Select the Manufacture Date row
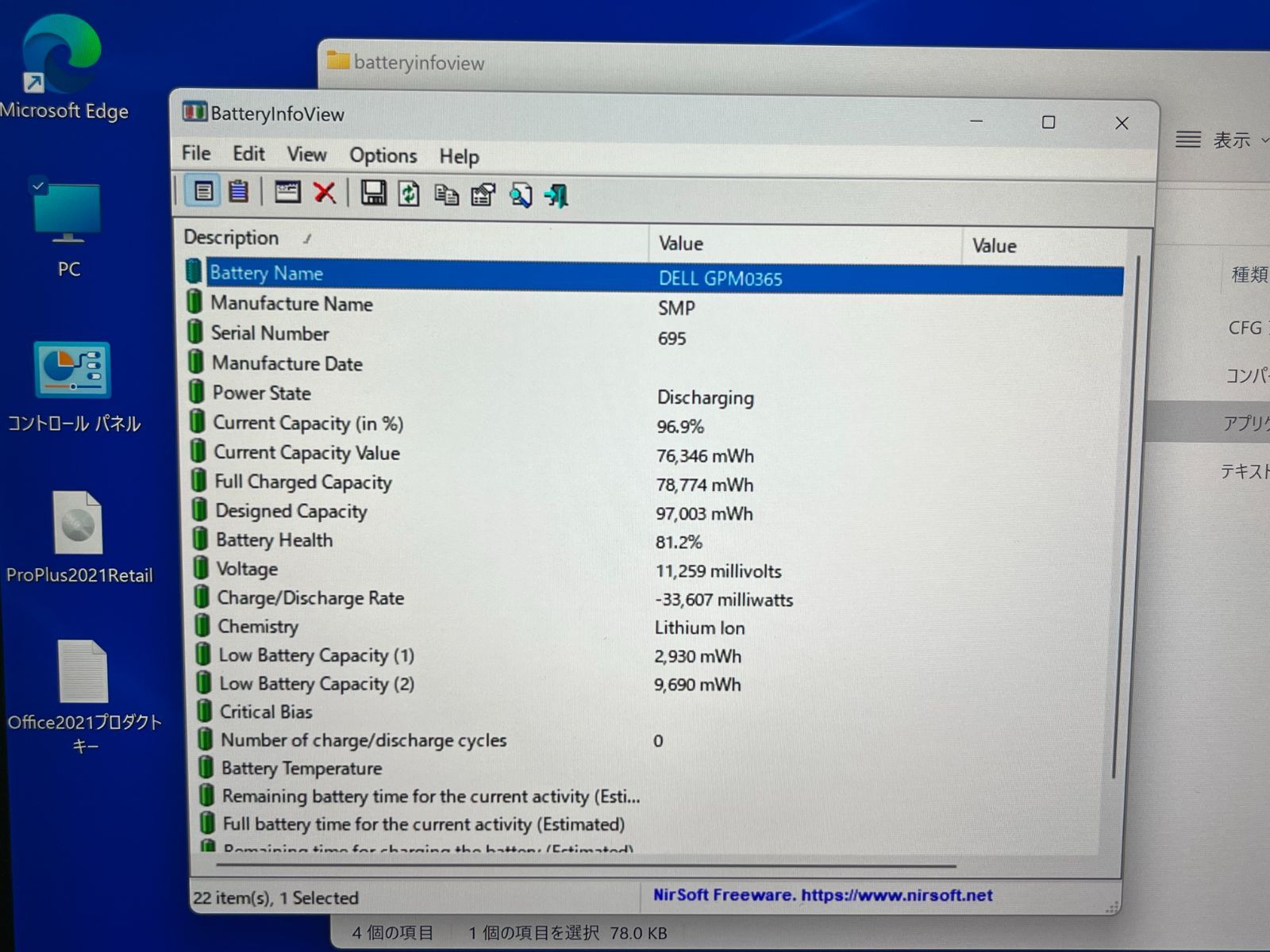This screenshot has height=952, width=1270. (x=655, y=364)
